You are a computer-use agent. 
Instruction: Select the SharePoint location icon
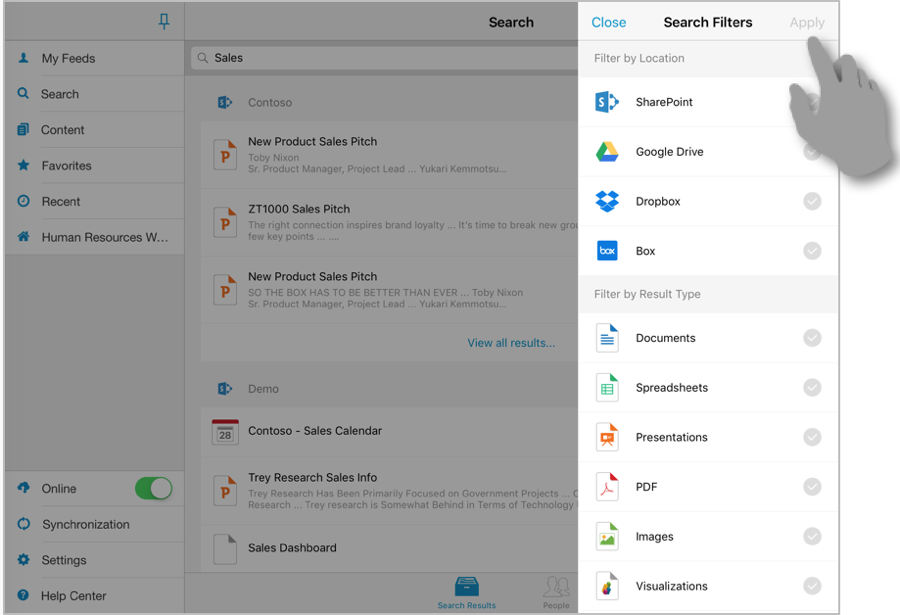[x=608, y=101]
